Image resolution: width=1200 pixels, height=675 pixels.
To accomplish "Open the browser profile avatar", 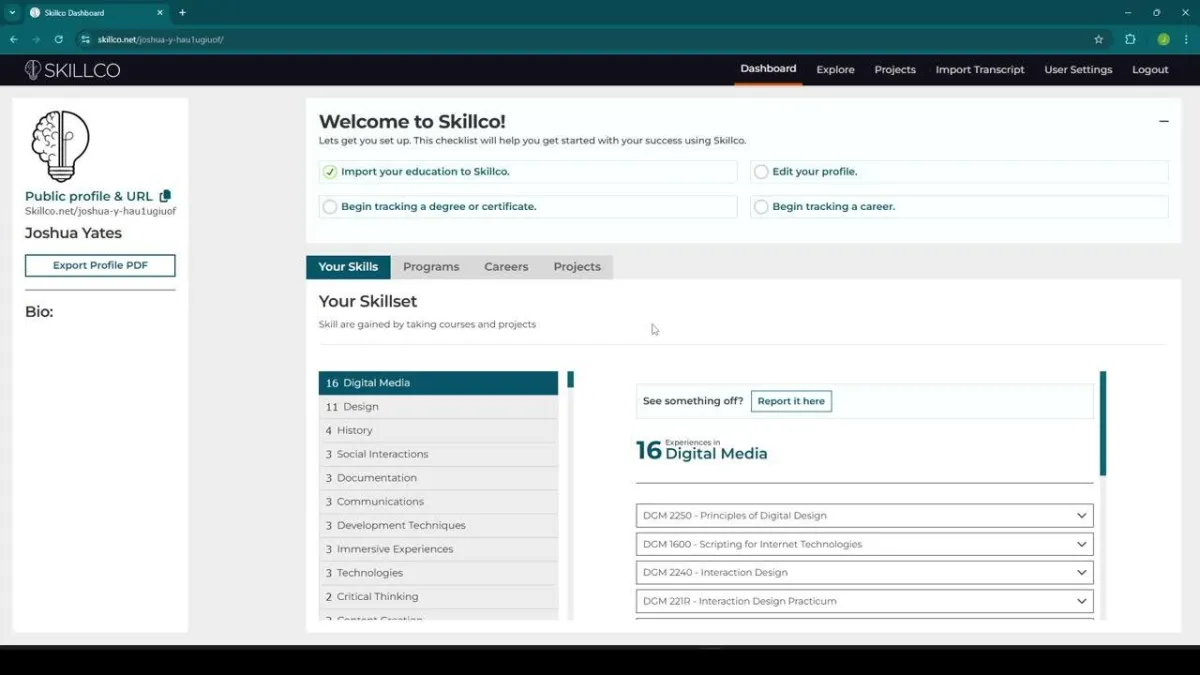I will pos(1163,40).
